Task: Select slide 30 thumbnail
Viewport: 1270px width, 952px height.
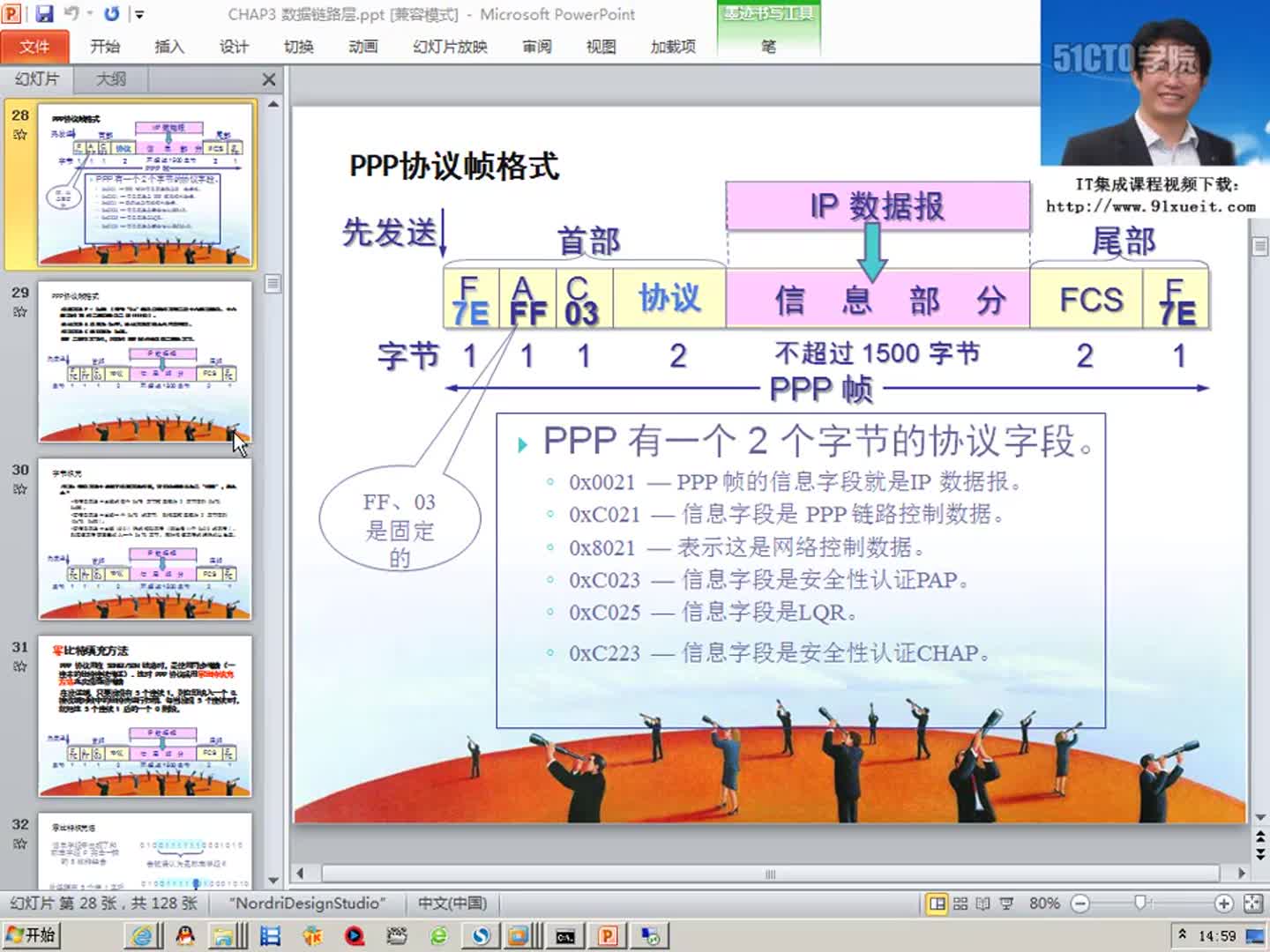Action: tap(145, 539)
